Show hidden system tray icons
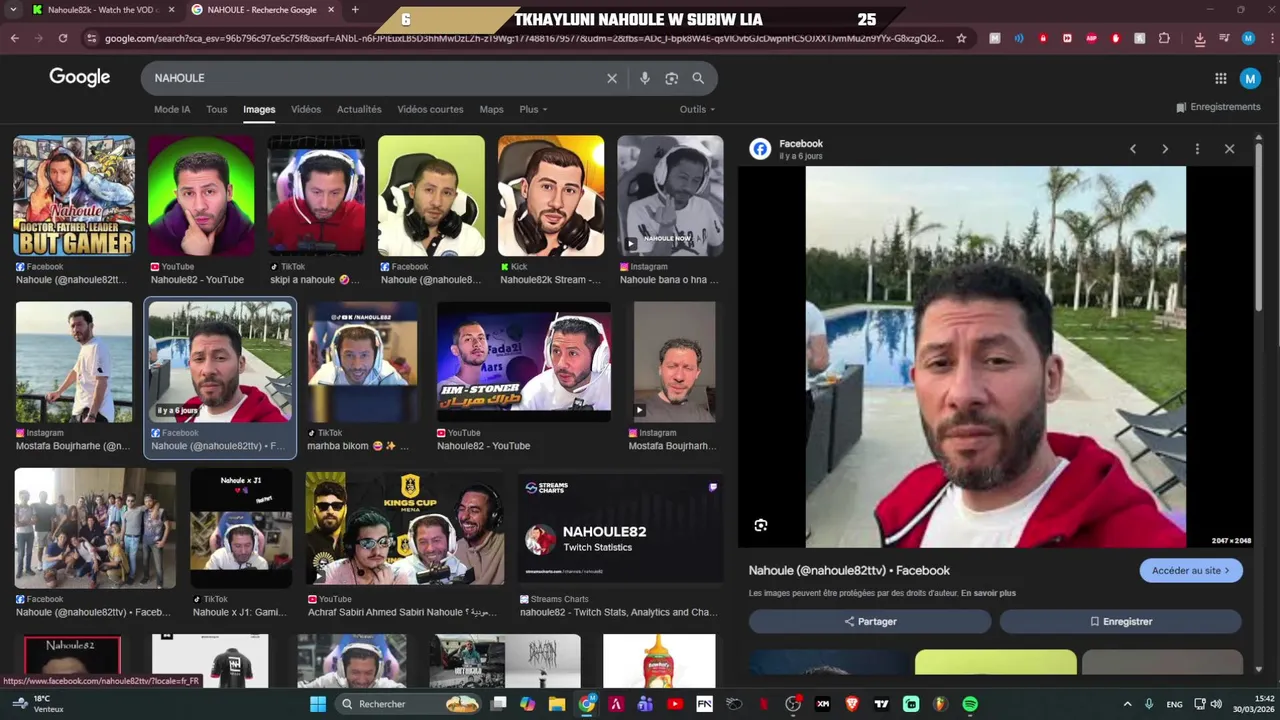The height and width of the screenshot is (720, 1280). click(x=1127, y=704)
